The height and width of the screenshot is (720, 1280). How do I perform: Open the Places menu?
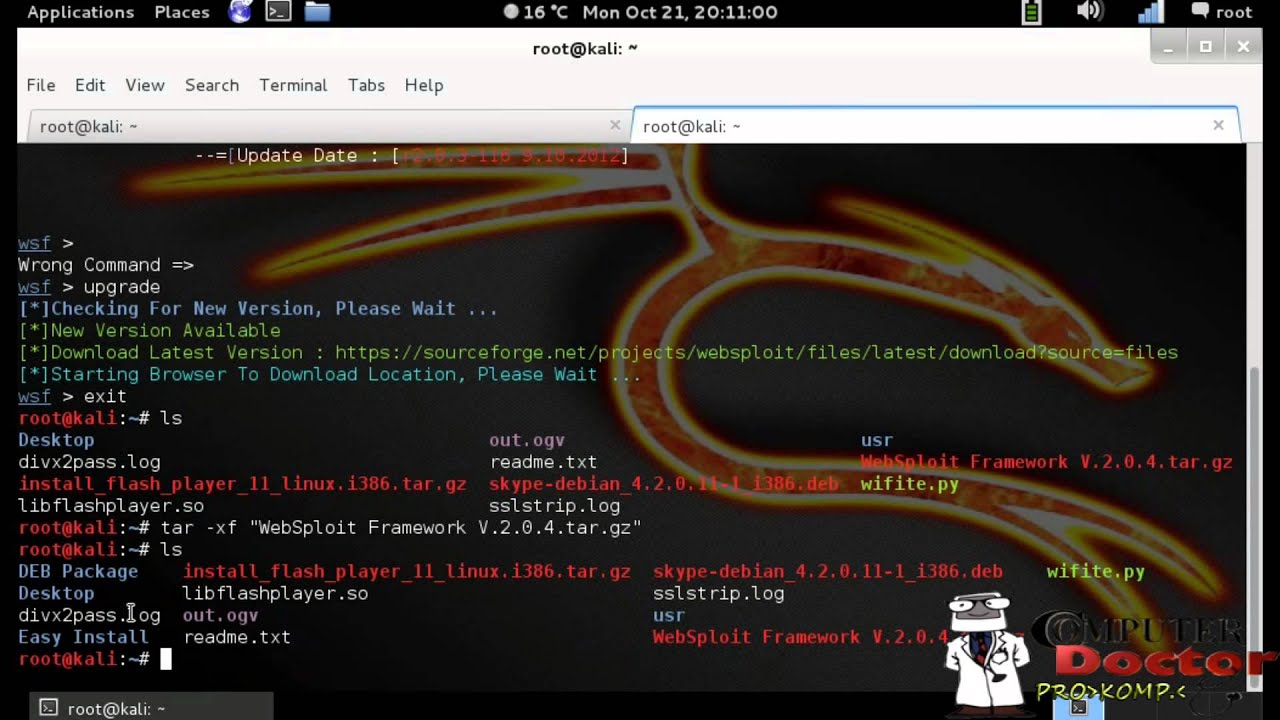coord(182,12)
